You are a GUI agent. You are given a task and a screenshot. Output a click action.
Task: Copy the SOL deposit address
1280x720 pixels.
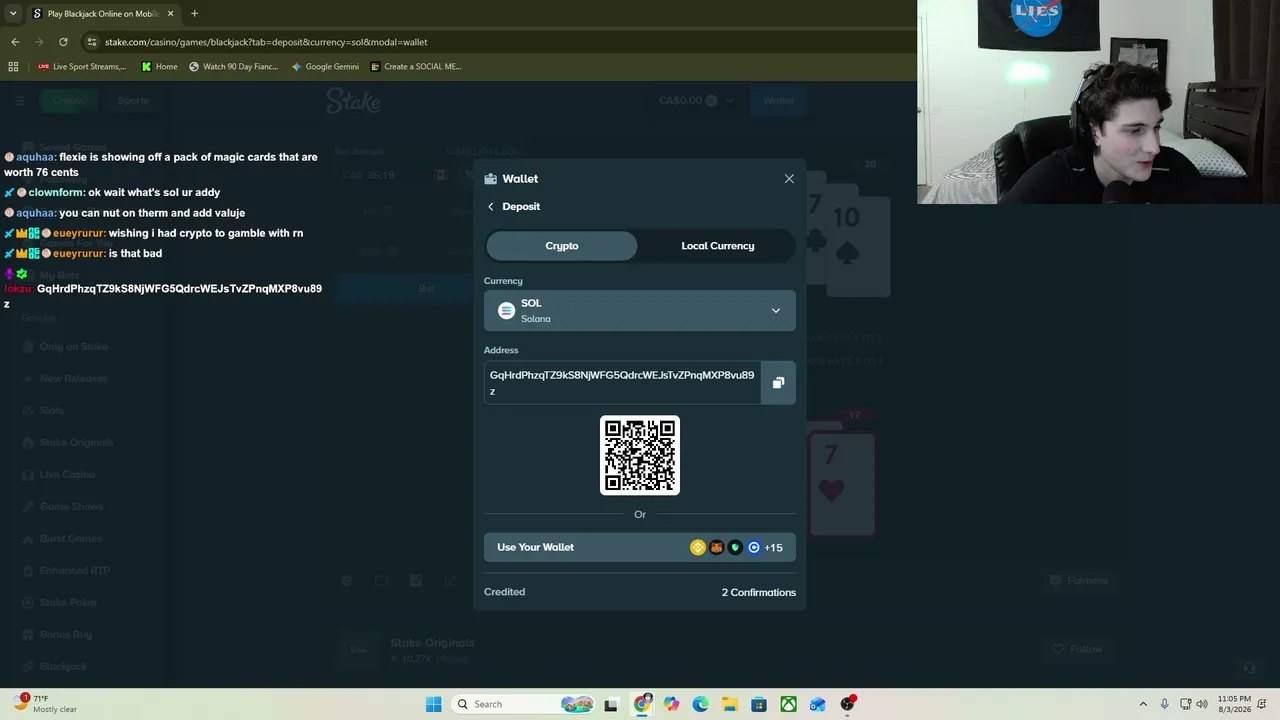click(x=778, y=383)
